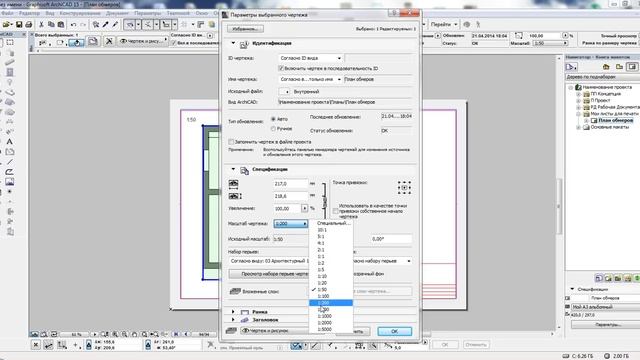Open pen set preview button
Screen dimensions: 640x360
(x=269, y=274)
